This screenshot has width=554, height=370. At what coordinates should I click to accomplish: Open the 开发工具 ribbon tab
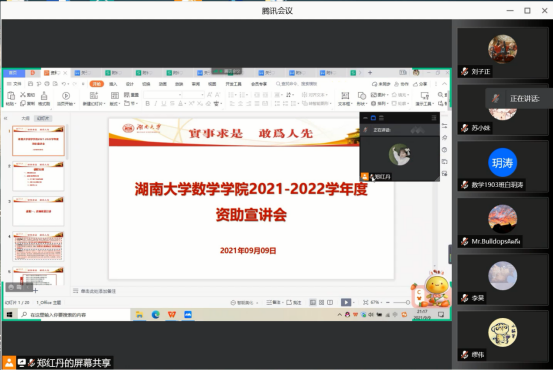click(234, 84)
